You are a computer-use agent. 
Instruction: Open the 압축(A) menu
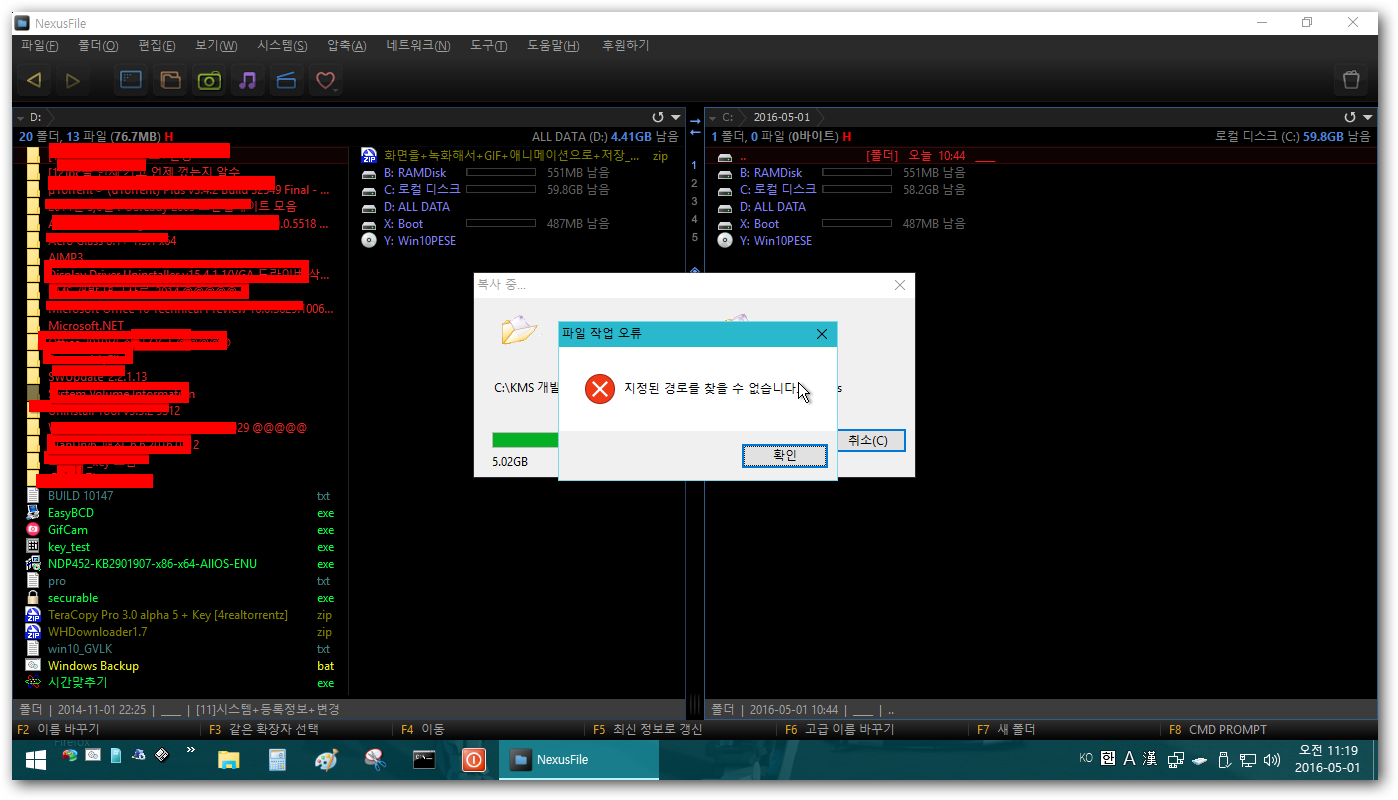(347, 46)
